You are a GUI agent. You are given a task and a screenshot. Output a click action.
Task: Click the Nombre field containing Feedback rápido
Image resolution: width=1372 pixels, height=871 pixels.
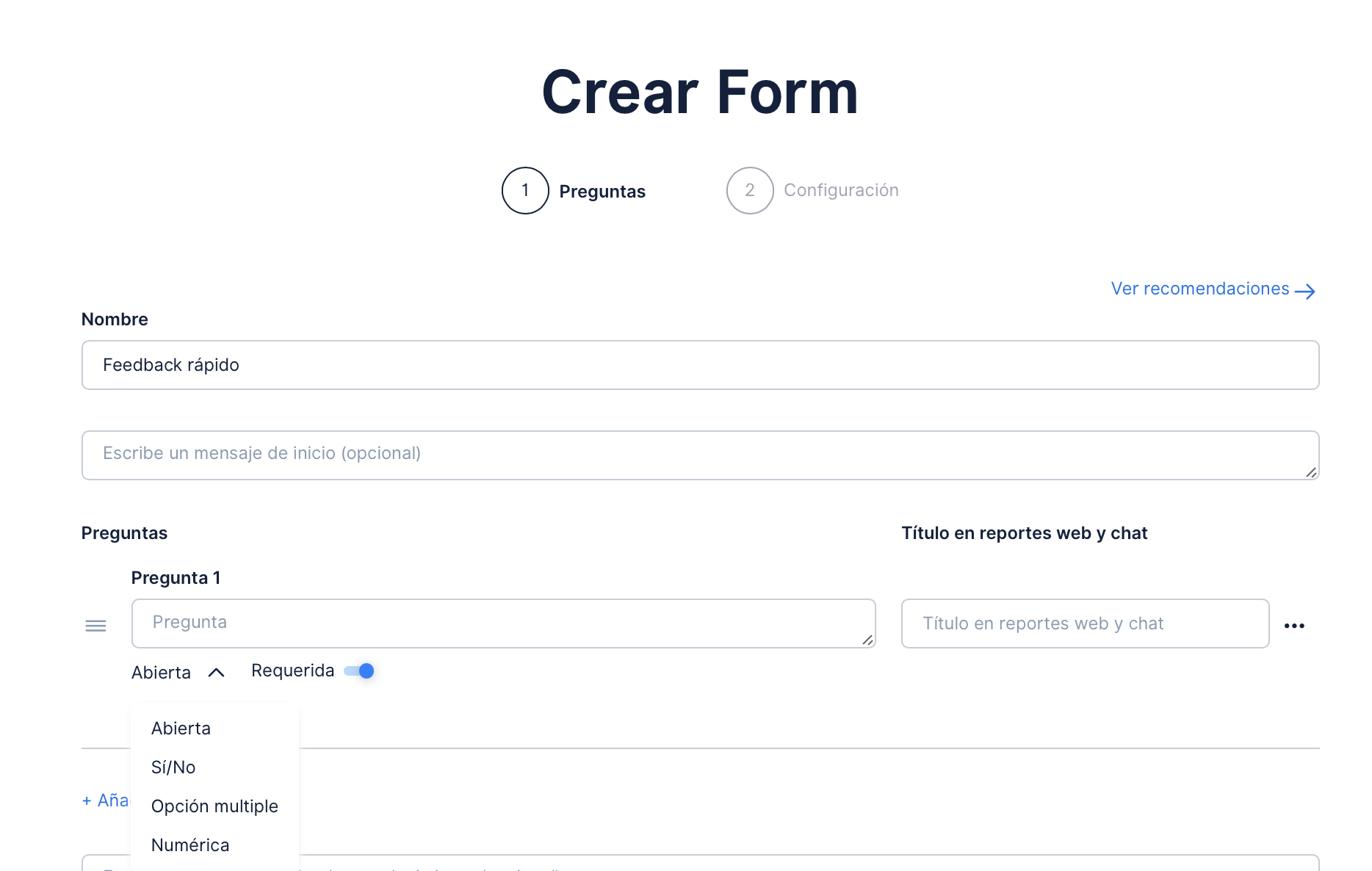coord(700,365)
